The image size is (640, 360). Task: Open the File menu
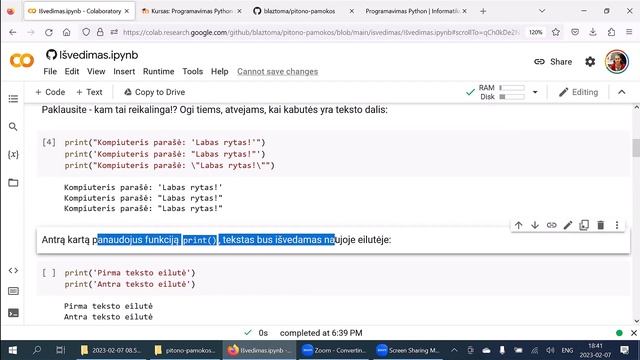(x=50, y=71)
